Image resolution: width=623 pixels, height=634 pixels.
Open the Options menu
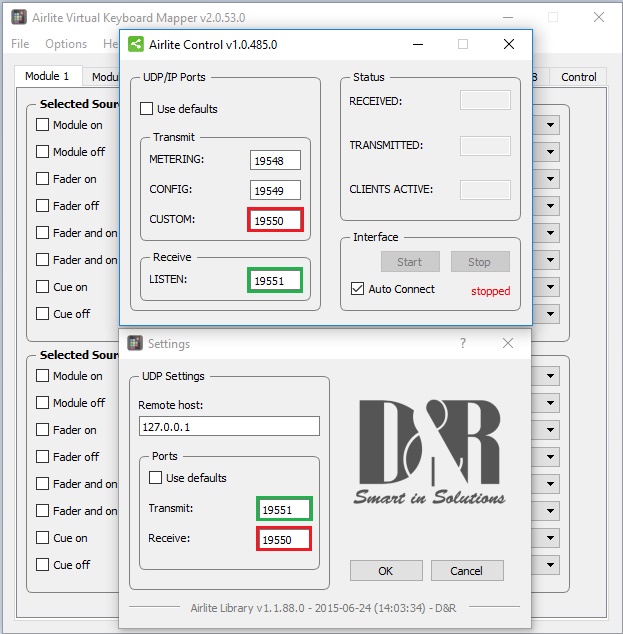[66, 44]
